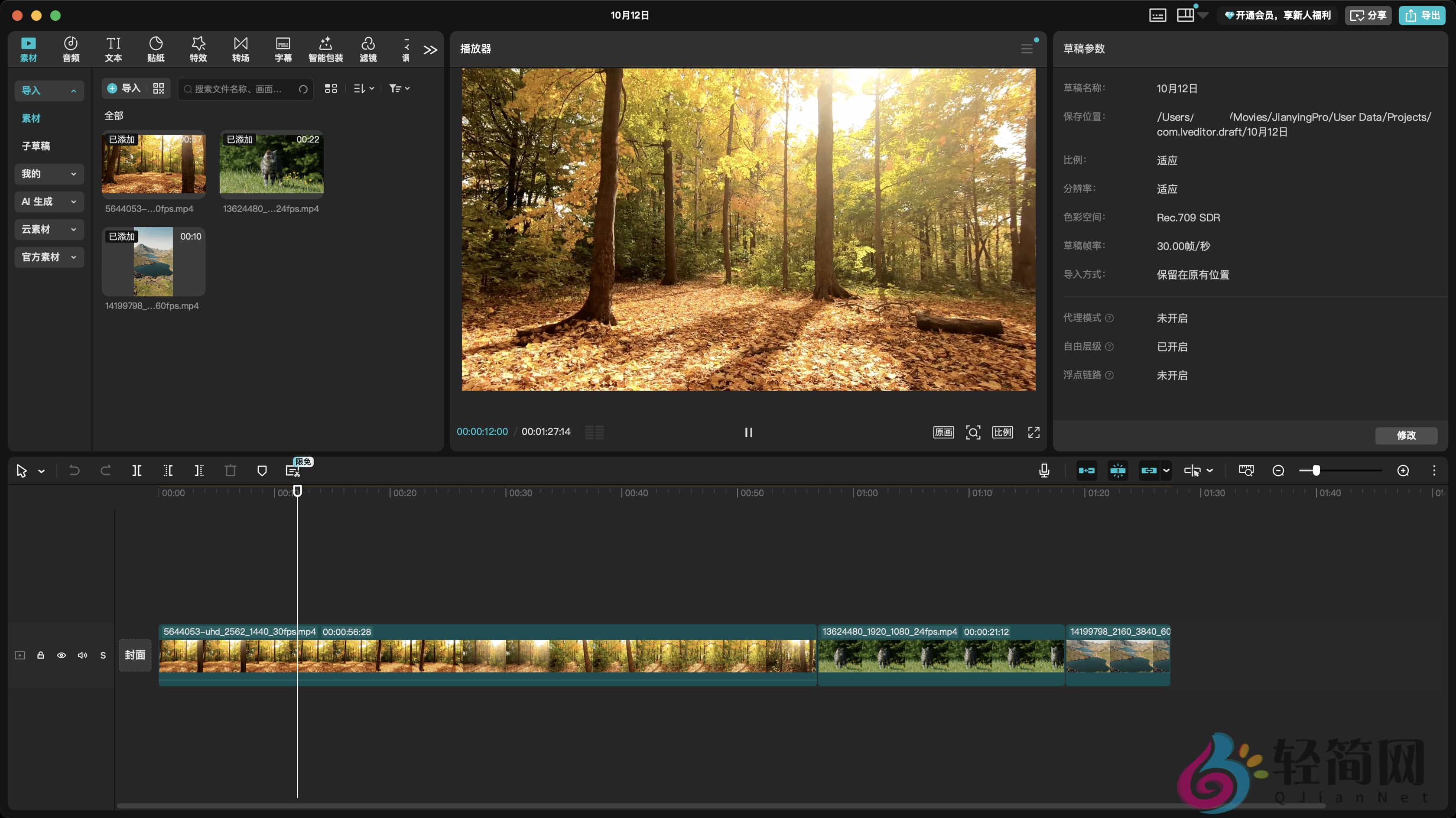1456x818 pixels.
Task: Click the 修改 button in draft parameters
Action: 1406,435
